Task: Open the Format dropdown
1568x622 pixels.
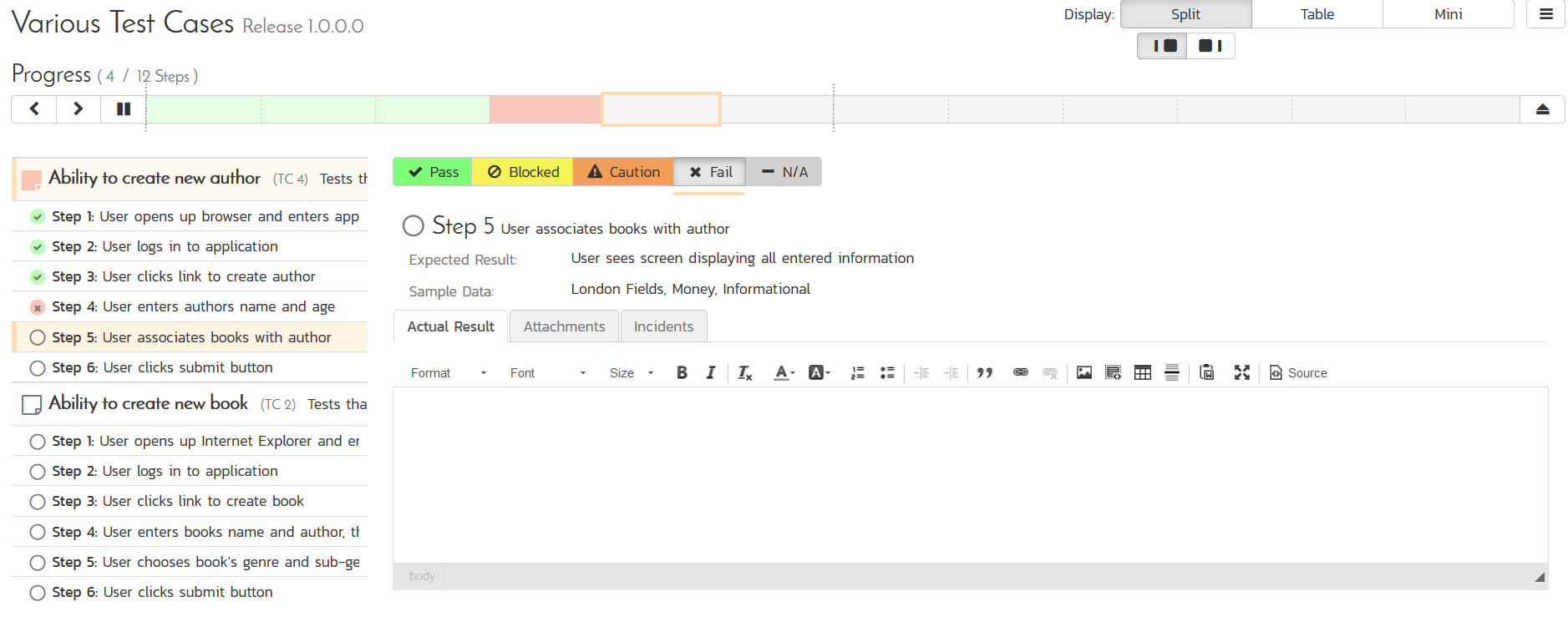Action: pos(448,373)
